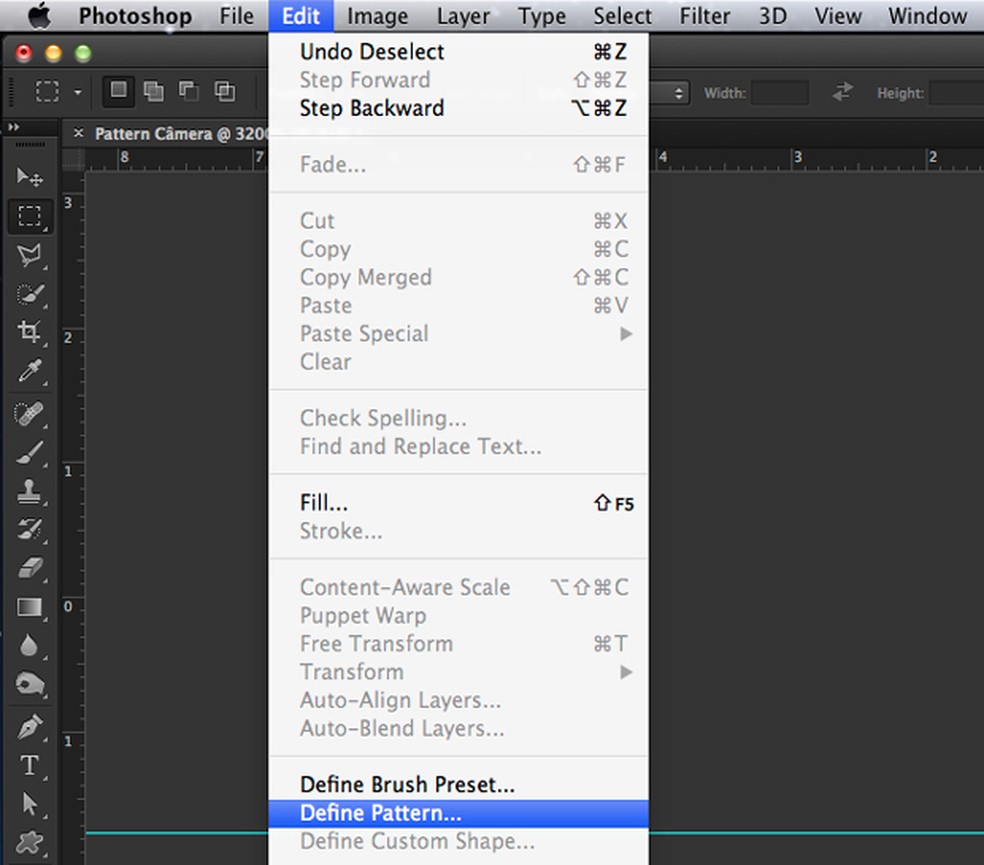Screen dimensions: 984x865
Task: Select the Rectangular Marquee tool in toolbox
Action: [x=29, y=217]
